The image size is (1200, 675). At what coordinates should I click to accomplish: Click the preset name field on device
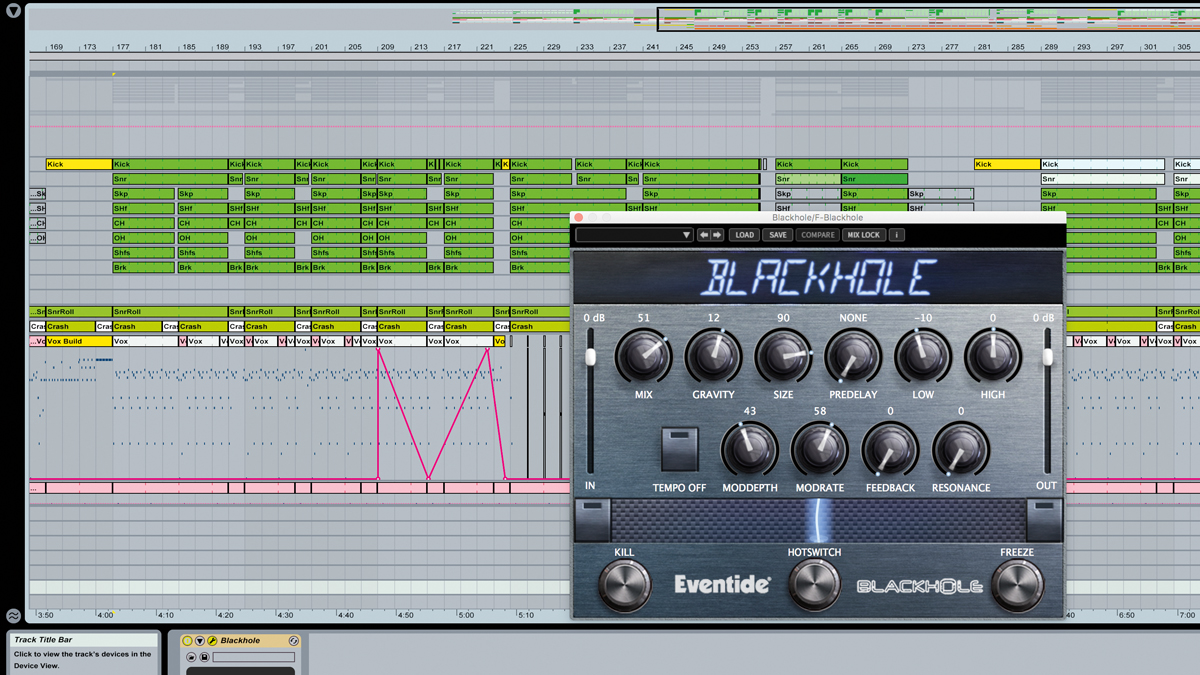253,658
